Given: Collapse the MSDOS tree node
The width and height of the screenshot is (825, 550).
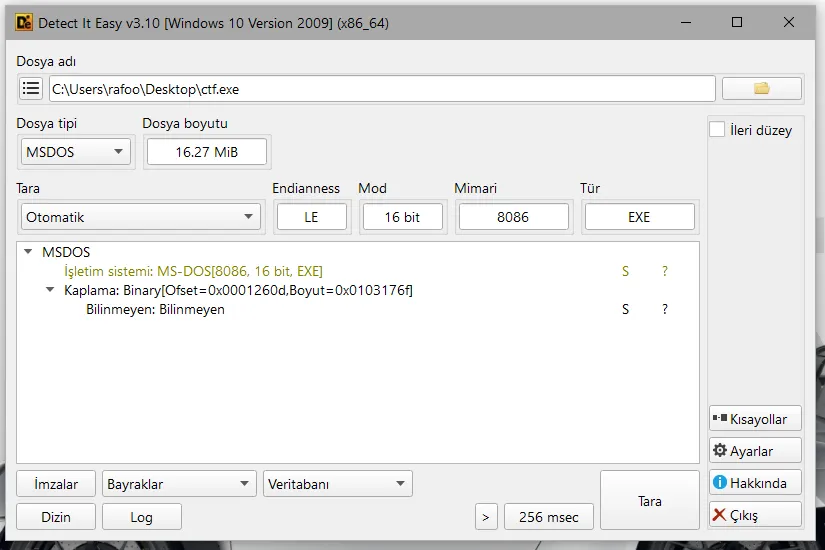Looking at the screenshot, I should 28,252.
